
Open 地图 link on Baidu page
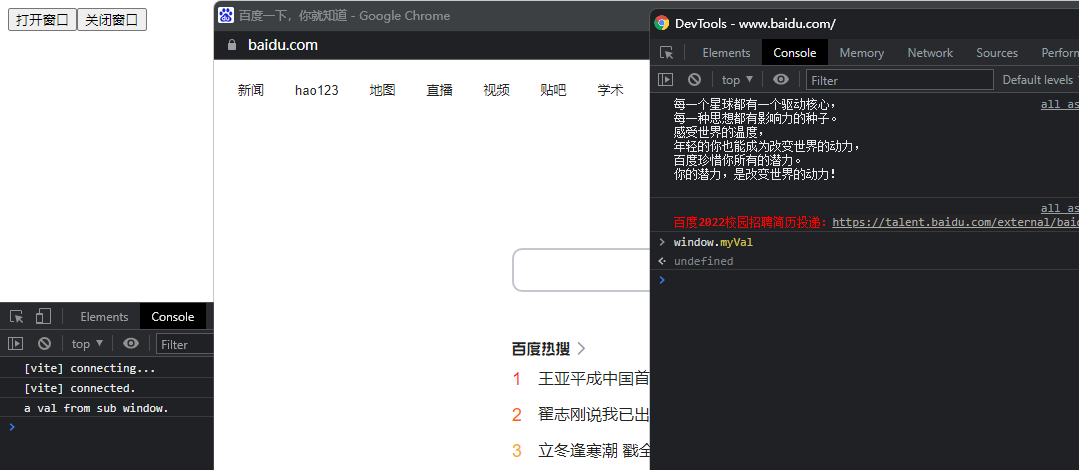[382, 90]
